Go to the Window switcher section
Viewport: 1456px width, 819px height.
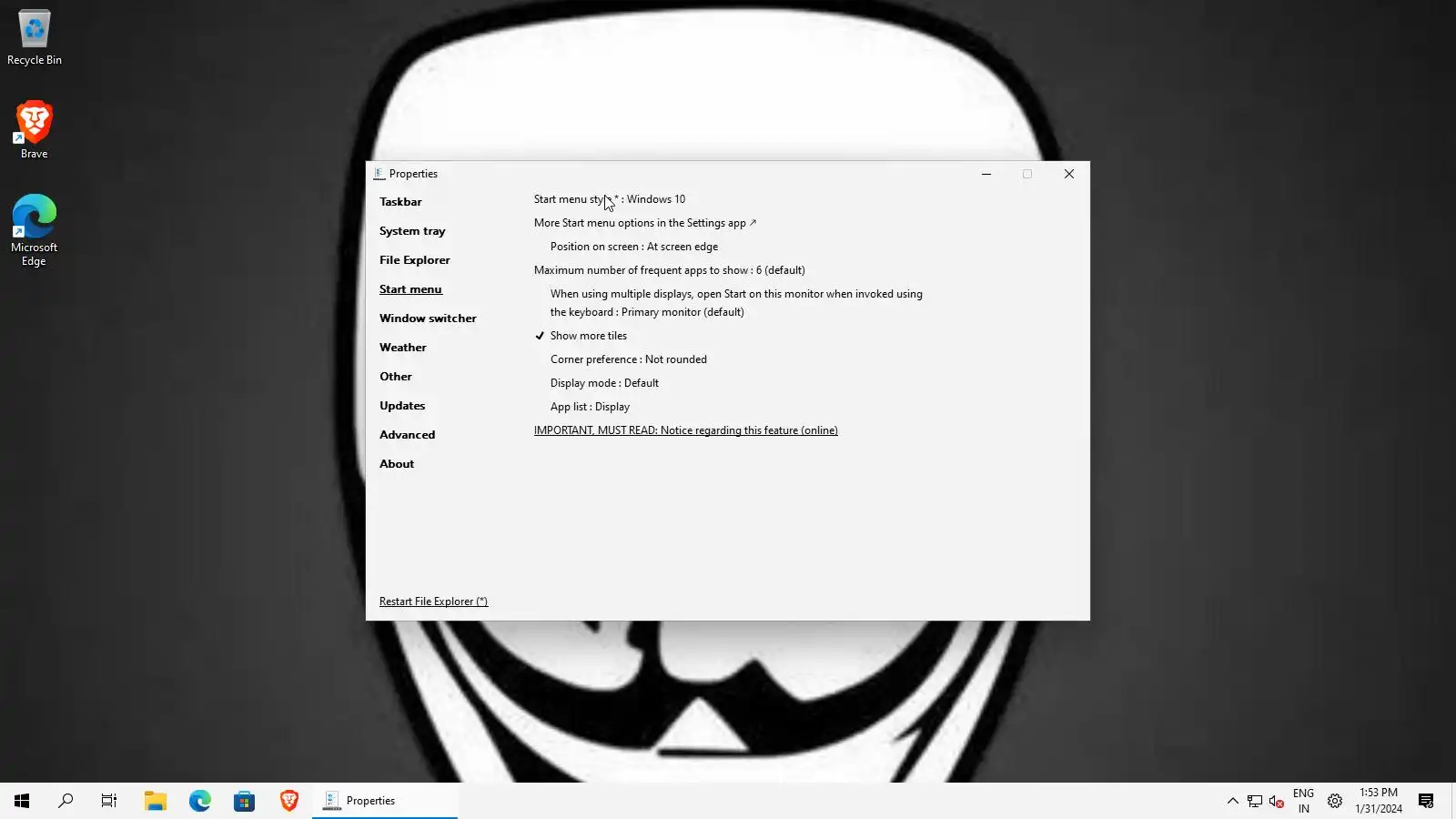tap(428, 318)
